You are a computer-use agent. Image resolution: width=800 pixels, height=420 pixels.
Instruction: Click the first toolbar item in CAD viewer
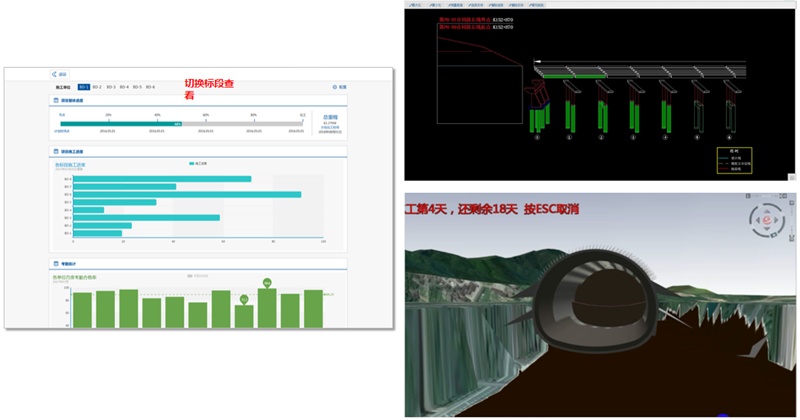415,5
